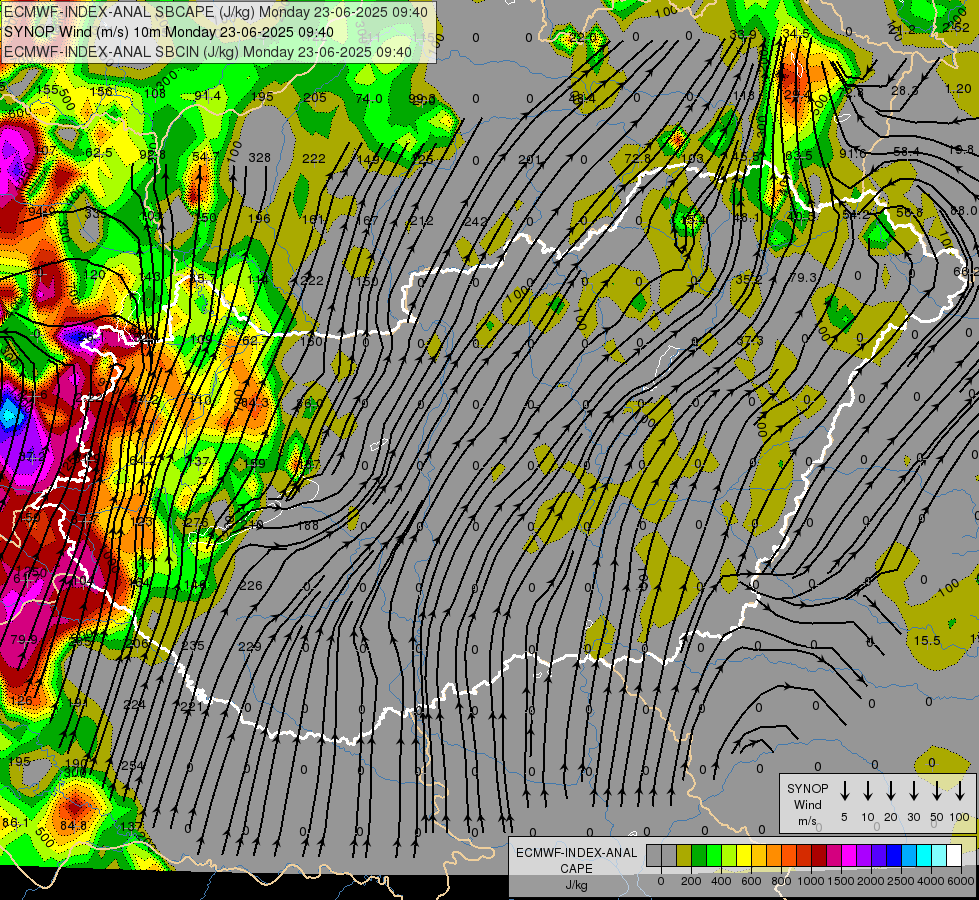
Task: Pick the white swatch ending the CAPE scale
Action: pyautogui.click(x=953, y=856)
